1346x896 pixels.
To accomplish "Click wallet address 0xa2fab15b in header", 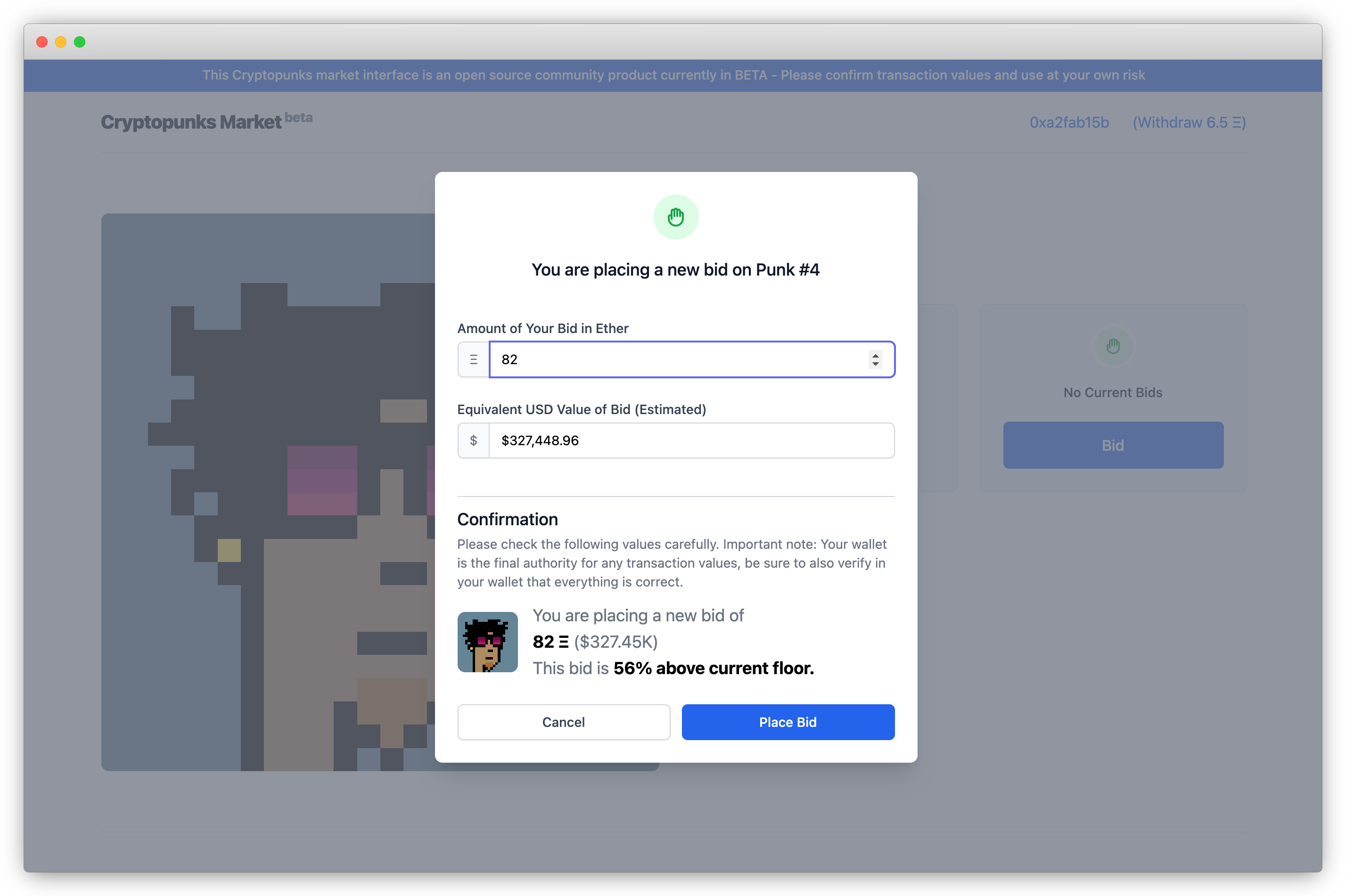I will 1069,122.
